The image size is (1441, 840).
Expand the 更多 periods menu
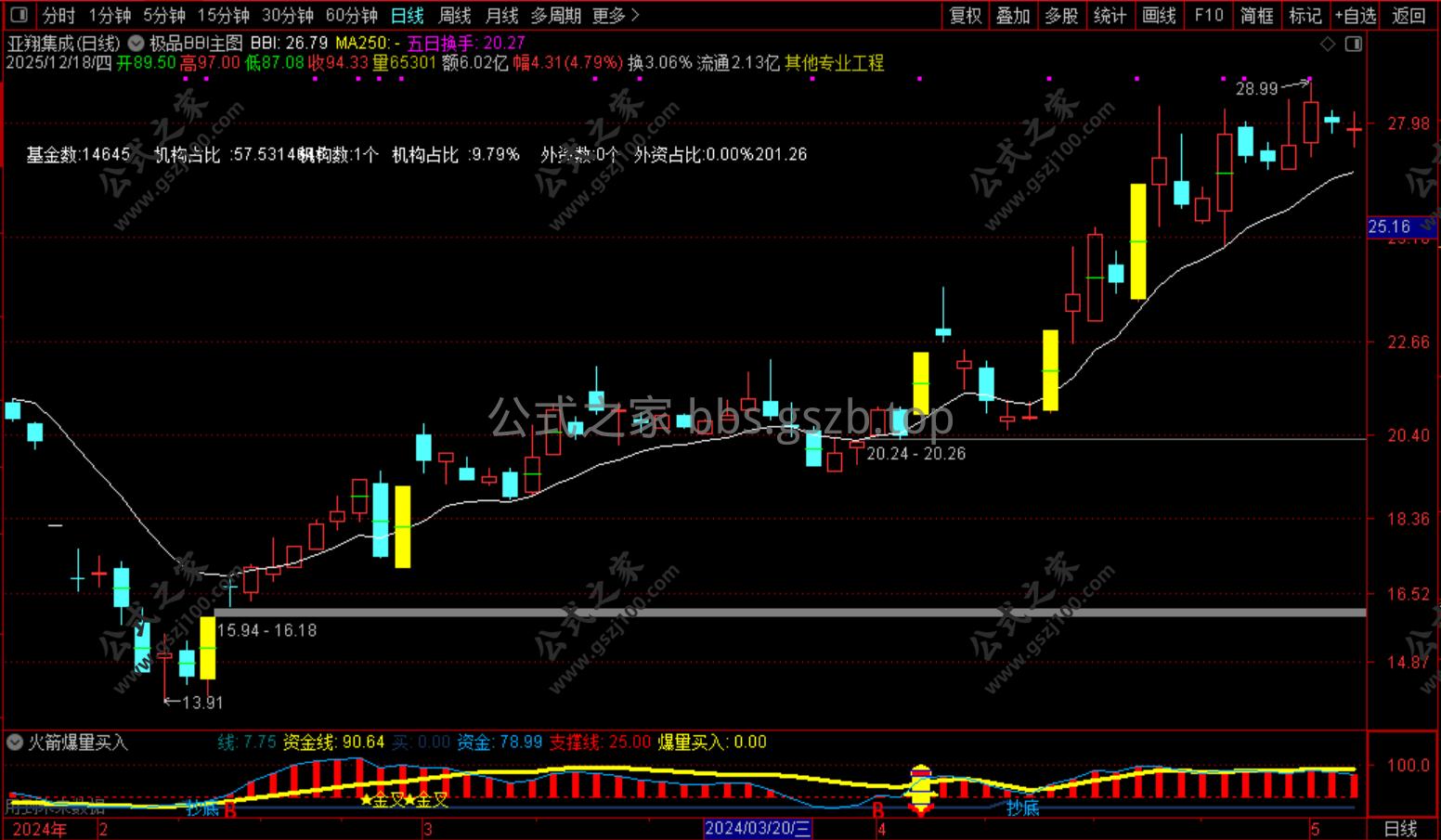pyautogui.click(x=617, y=16)
